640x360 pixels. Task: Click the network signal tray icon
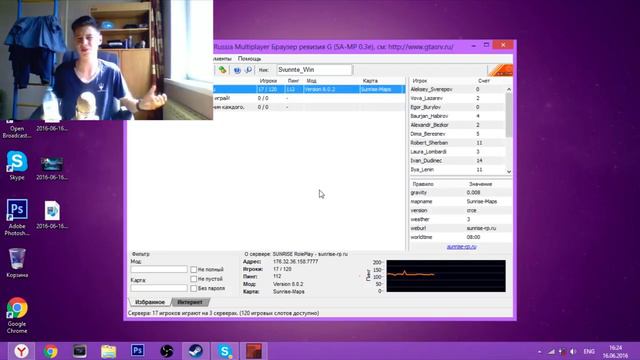[x=551, y=351]
